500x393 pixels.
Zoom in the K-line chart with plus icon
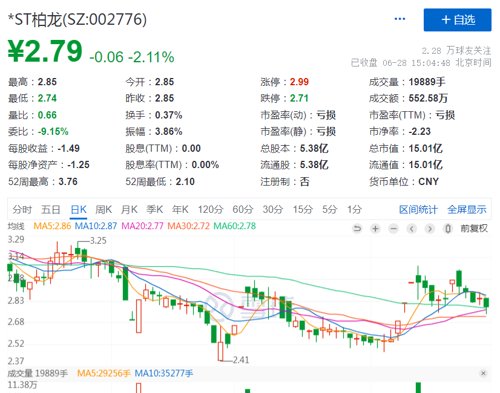click(x=376, y=229)
